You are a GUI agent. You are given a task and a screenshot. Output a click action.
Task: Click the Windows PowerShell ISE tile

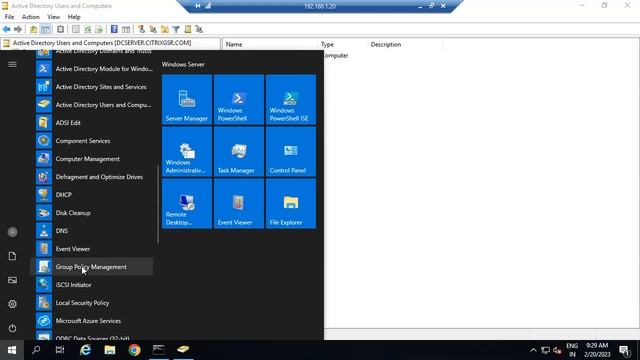(291, 100)
